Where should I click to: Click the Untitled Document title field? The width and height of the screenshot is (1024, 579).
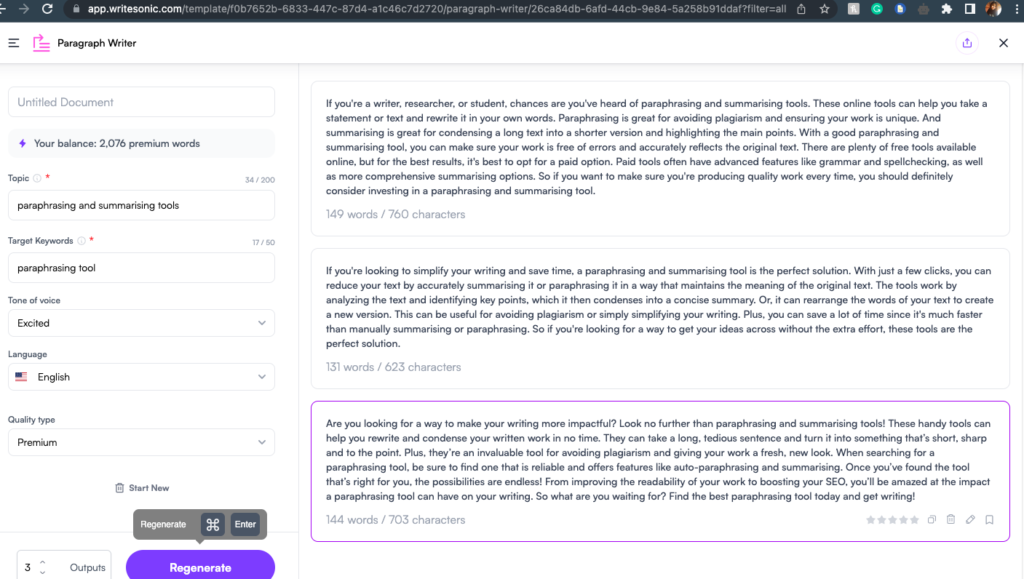[x=140, y=102]
